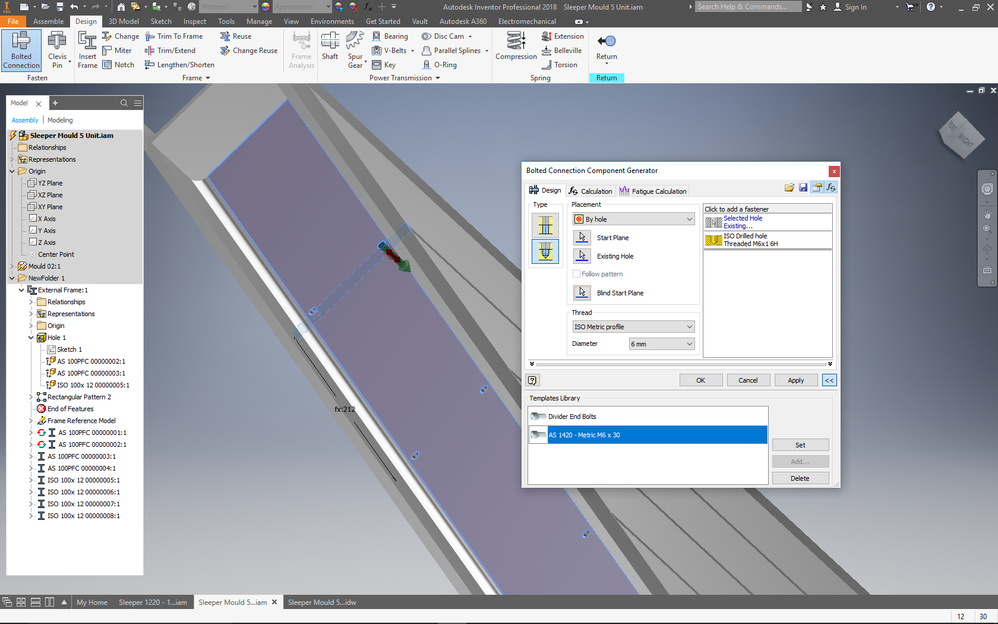Switch to the 3D Model tab
Viewport: 998px width, 624px height.
(123, 21)
